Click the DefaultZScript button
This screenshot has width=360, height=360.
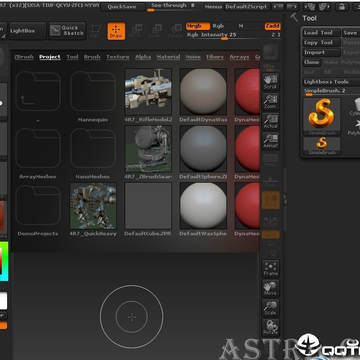(x=246, y=7)
